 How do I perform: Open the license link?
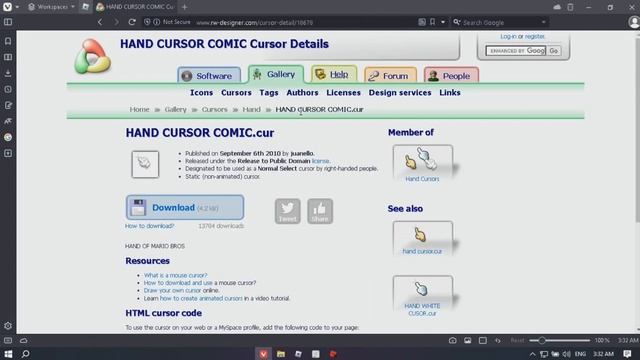[320, 161]
